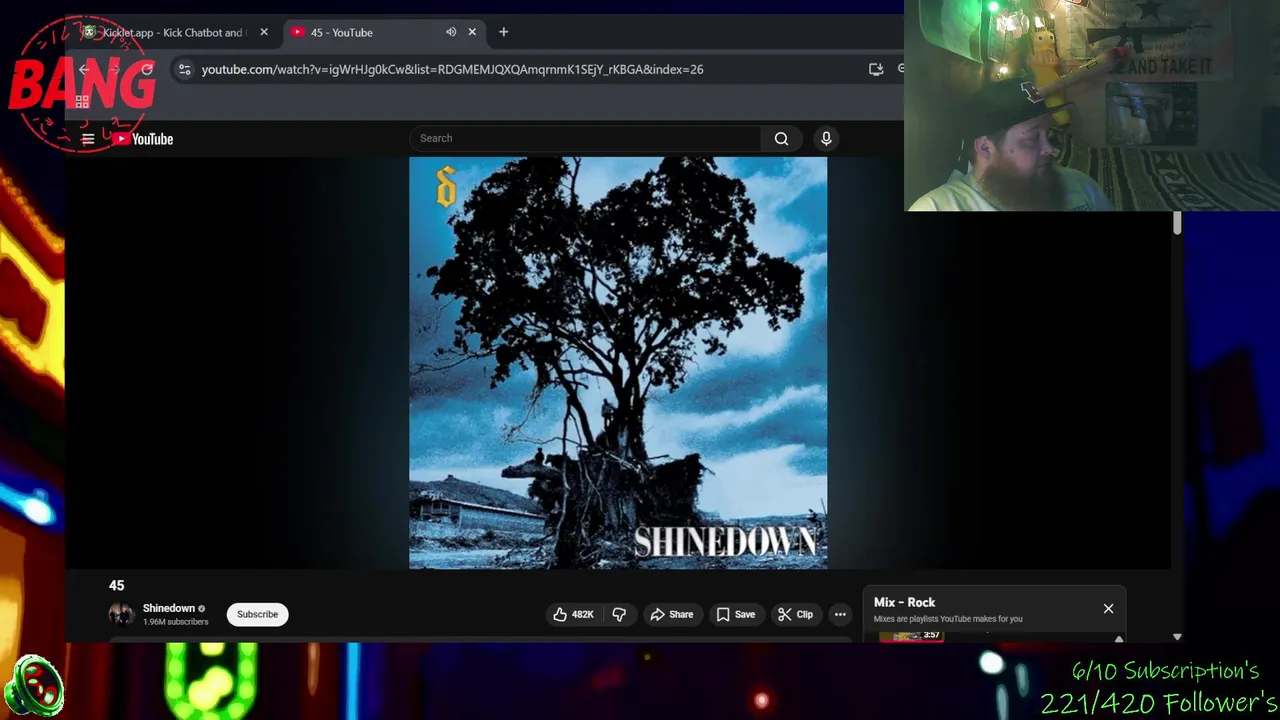Click the Shinedown album art video player
The width and height of the screenshot is (1280, 720).
coord(618,363)
